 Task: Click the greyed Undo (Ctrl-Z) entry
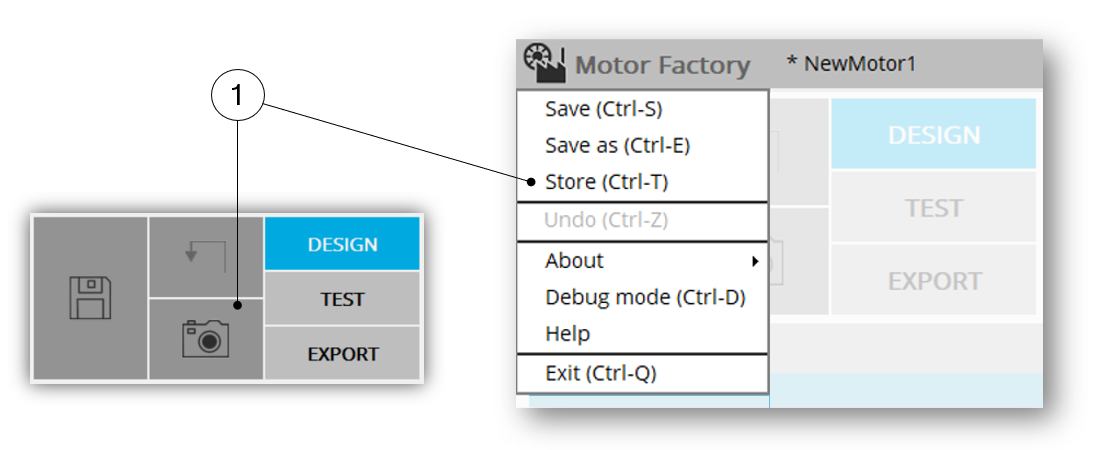606,220
